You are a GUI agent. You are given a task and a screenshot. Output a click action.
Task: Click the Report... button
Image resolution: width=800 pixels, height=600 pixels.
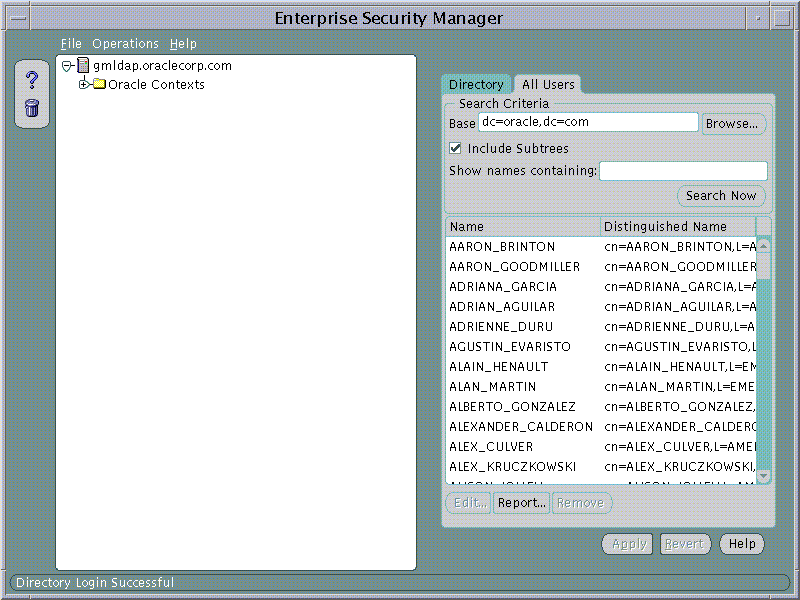pos(521,503)
